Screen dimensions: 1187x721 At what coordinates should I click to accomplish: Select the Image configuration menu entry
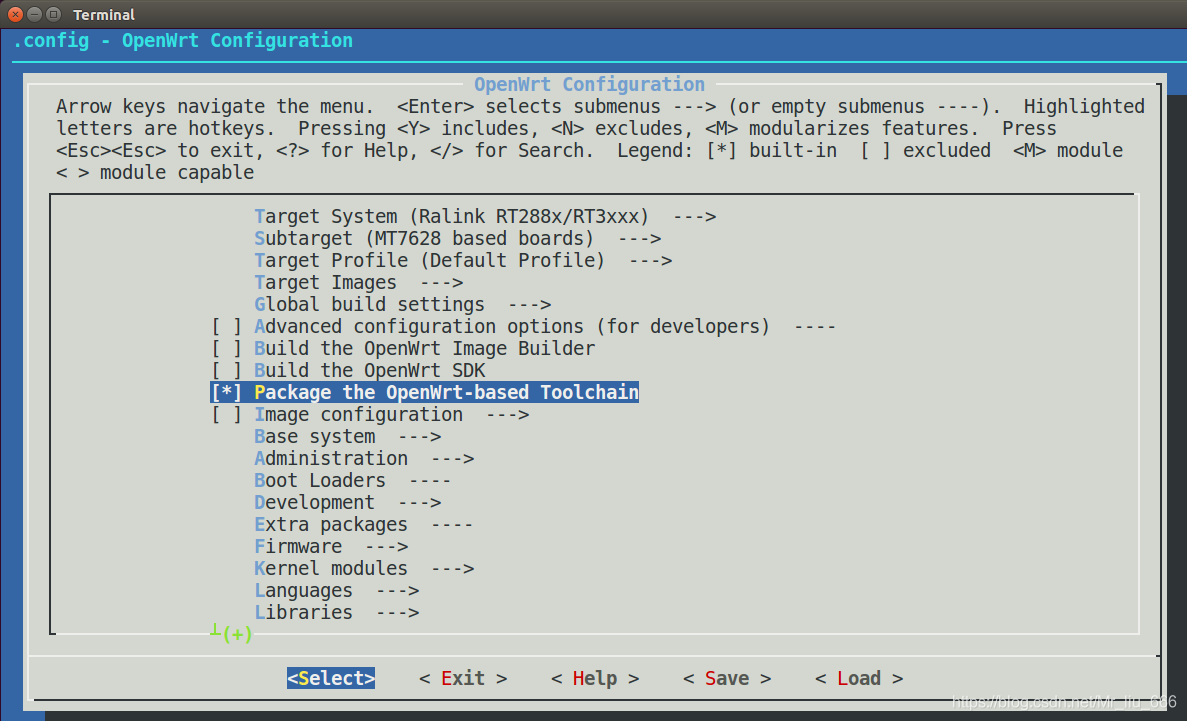pyautogui.click(x=391, y=414)
